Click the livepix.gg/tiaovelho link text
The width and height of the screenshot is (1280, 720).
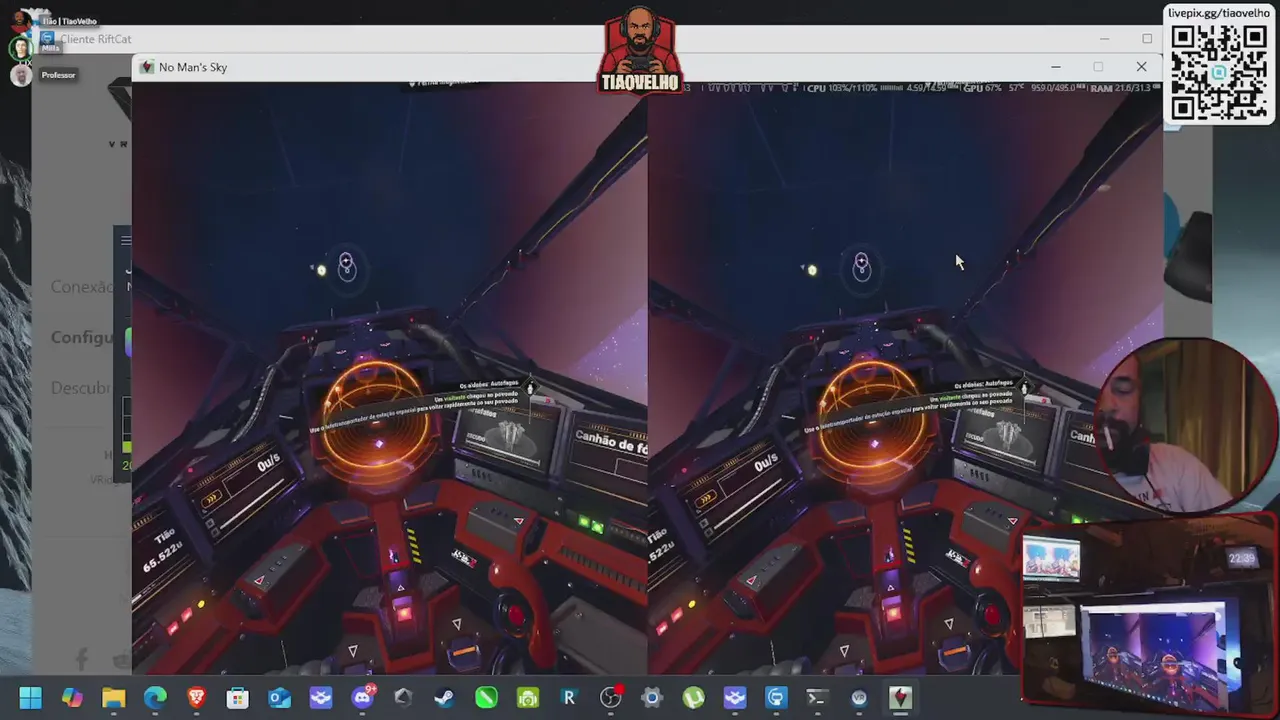click(1219, 13)
